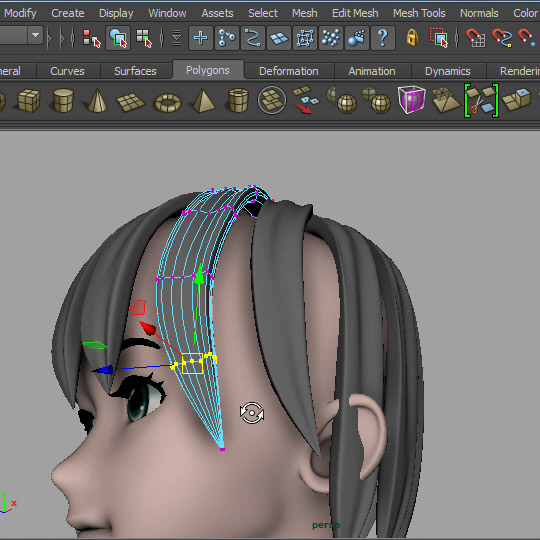Click the purple sphere in wireframe cube icon
Image resolution: width=540 pixels, height=540 pixels.
tap(412, 100)
